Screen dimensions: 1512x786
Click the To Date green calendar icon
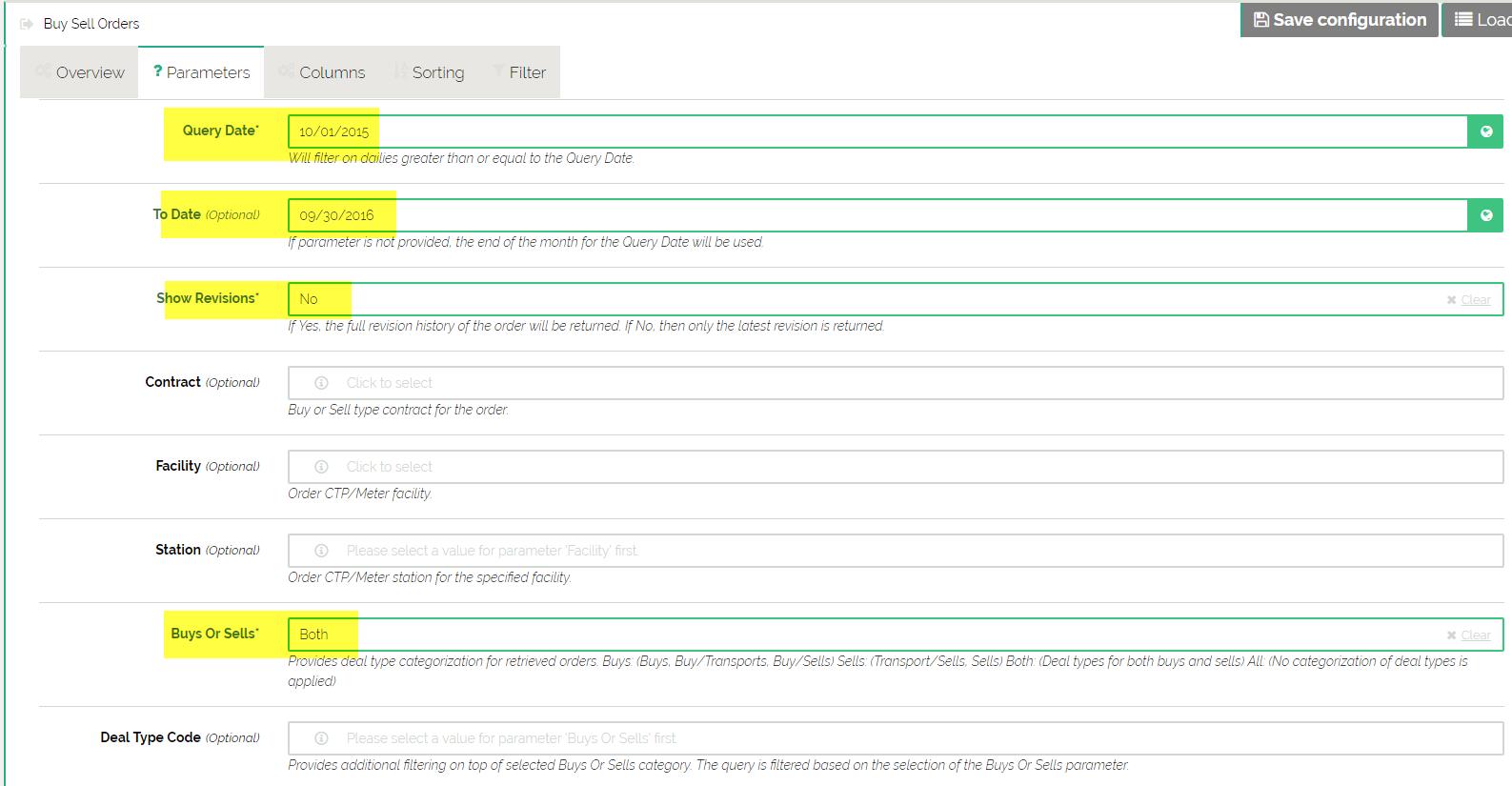[1485, 215]
